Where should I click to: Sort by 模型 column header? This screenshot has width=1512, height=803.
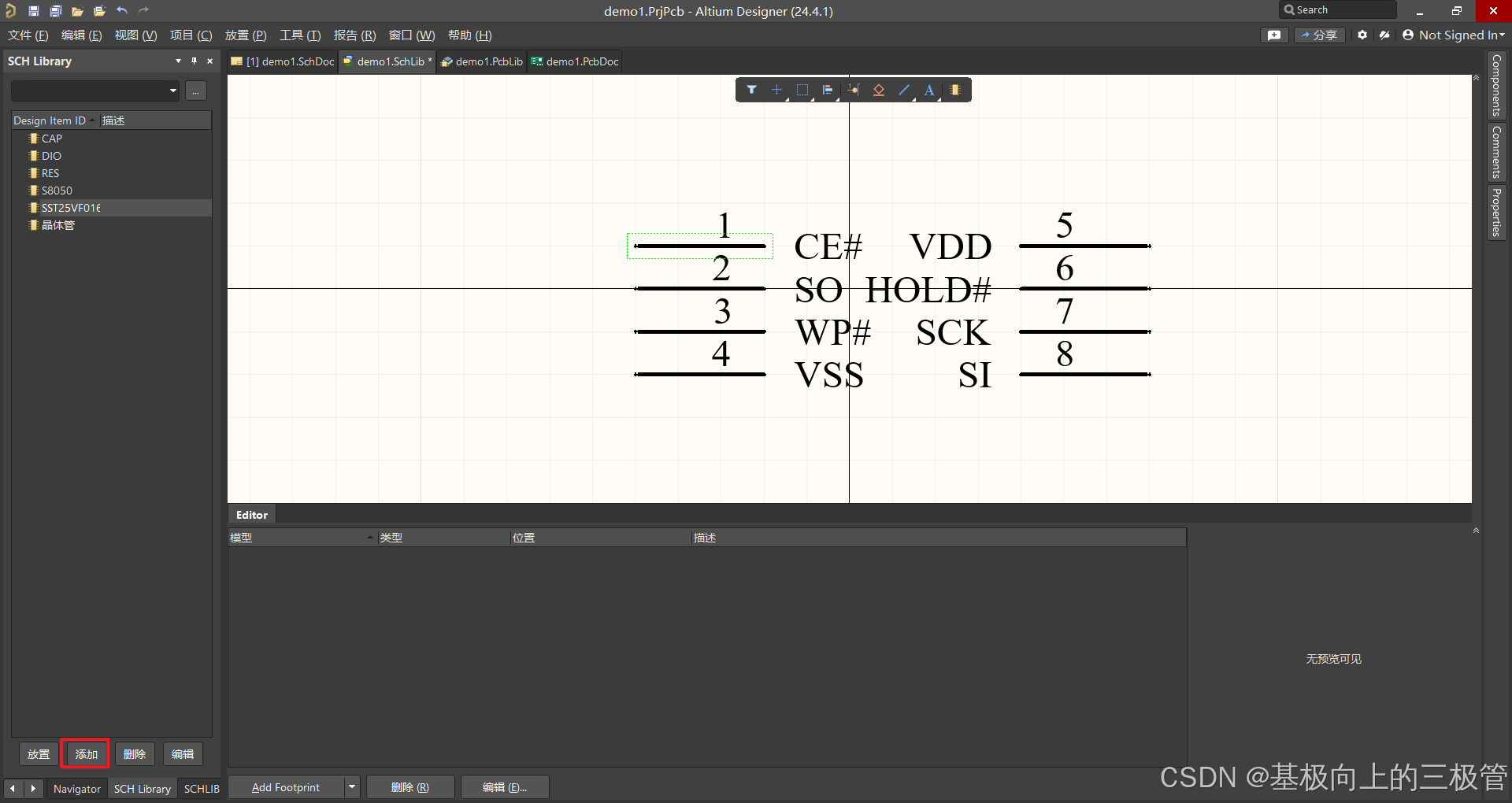pos(301,538)
